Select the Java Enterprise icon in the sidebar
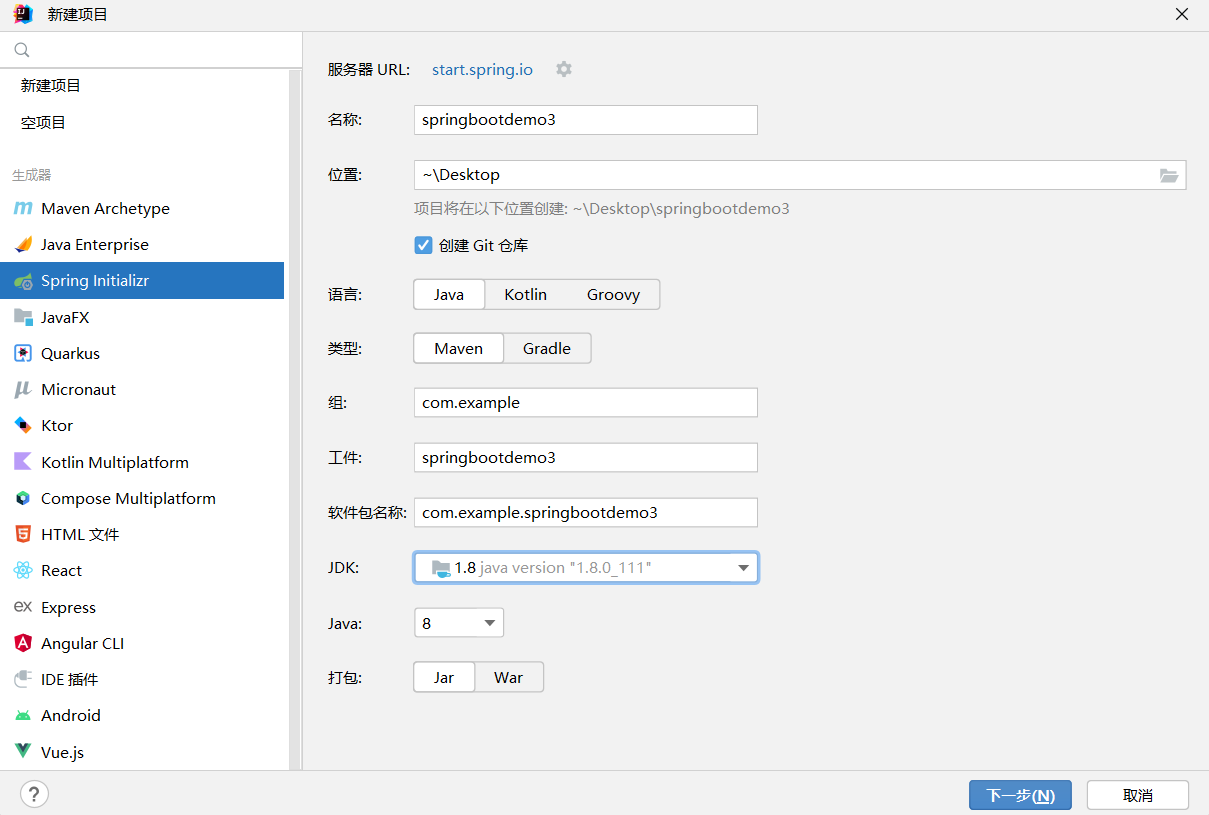1209x815 pixels. click(x=23, y=245)
